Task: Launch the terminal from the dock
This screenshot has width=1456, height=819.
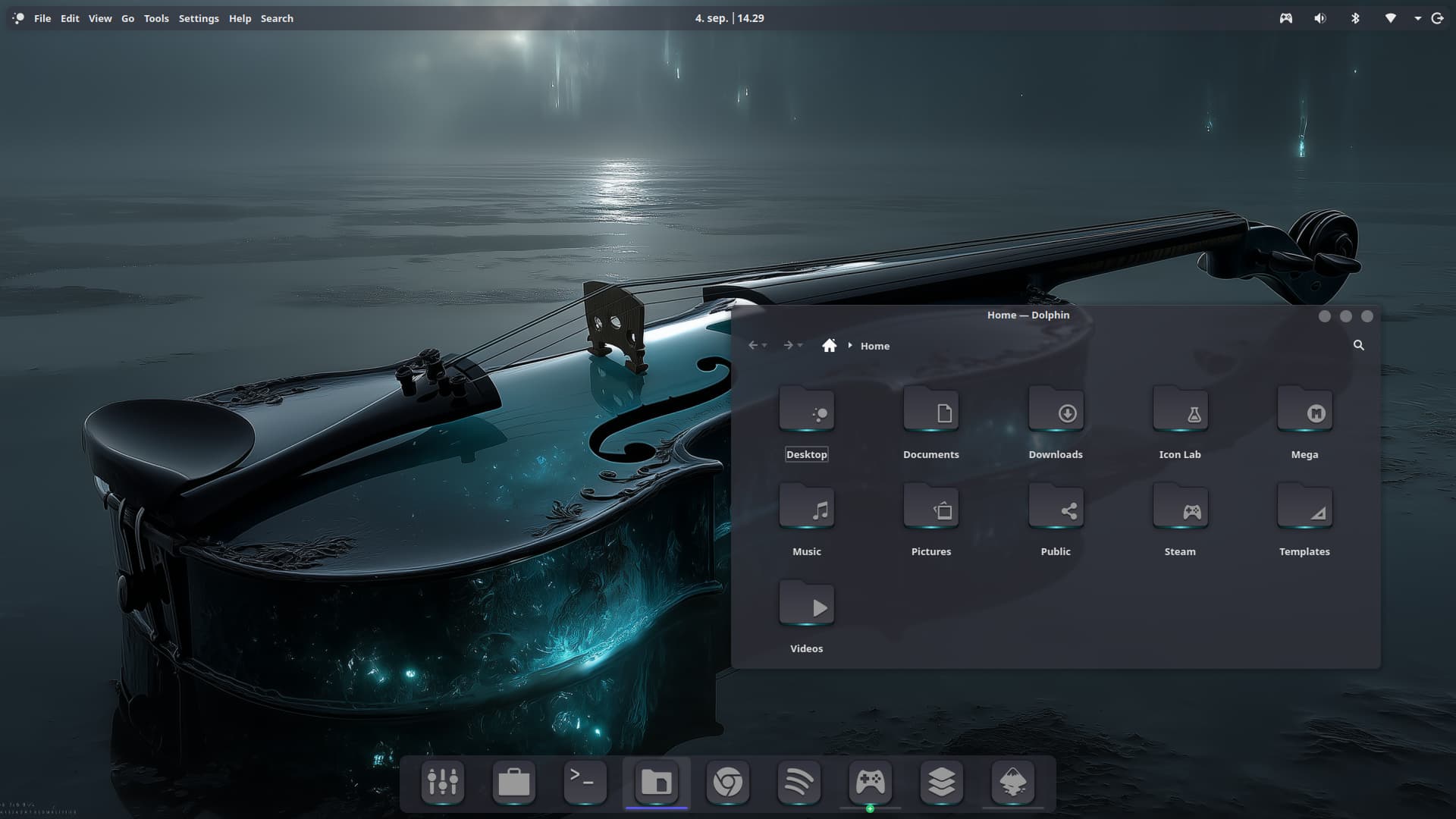Action: [585, 782]
